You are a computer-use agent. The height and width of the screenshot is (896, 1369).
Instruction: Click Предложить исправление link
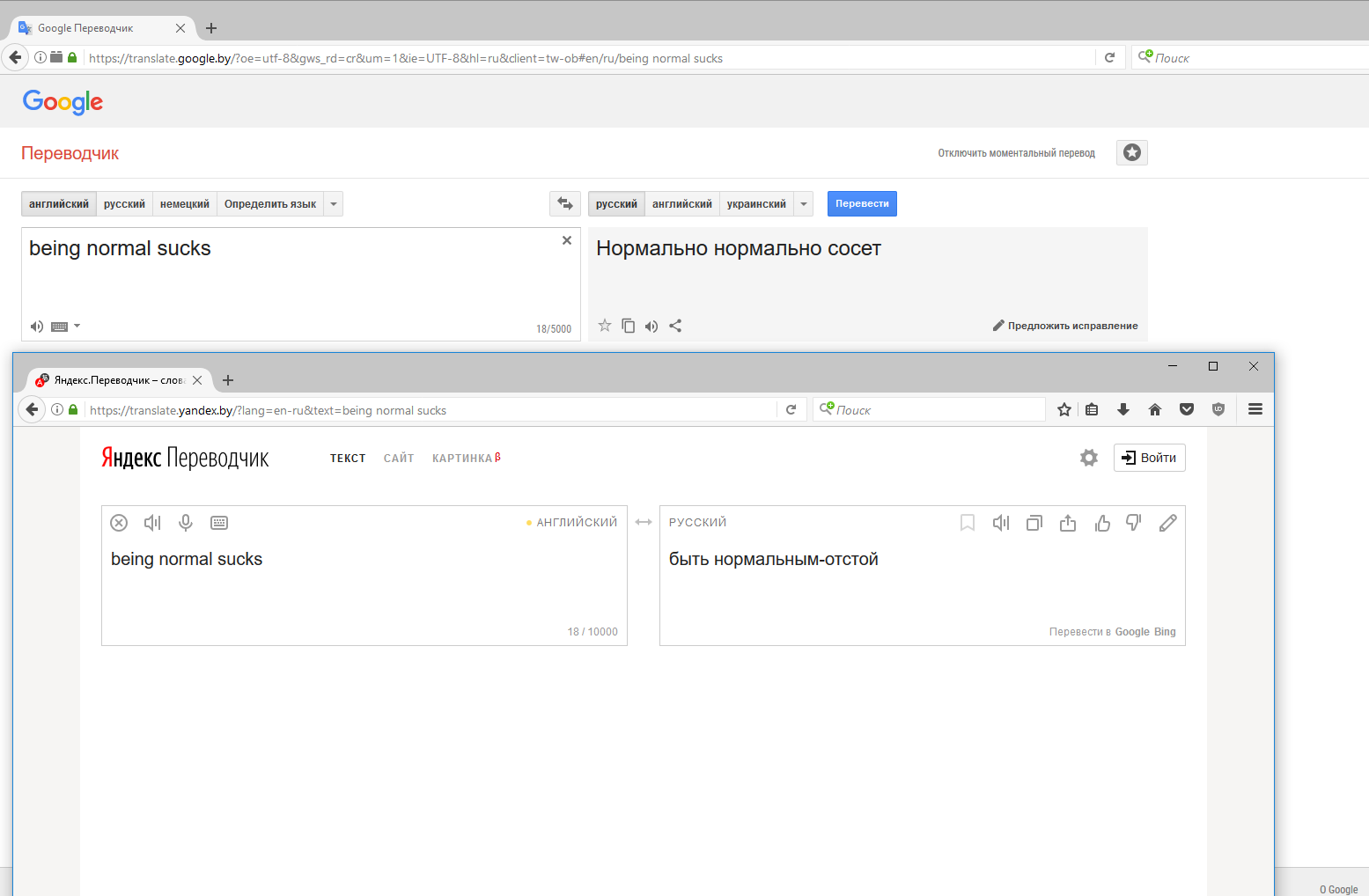pos(1065,326)
